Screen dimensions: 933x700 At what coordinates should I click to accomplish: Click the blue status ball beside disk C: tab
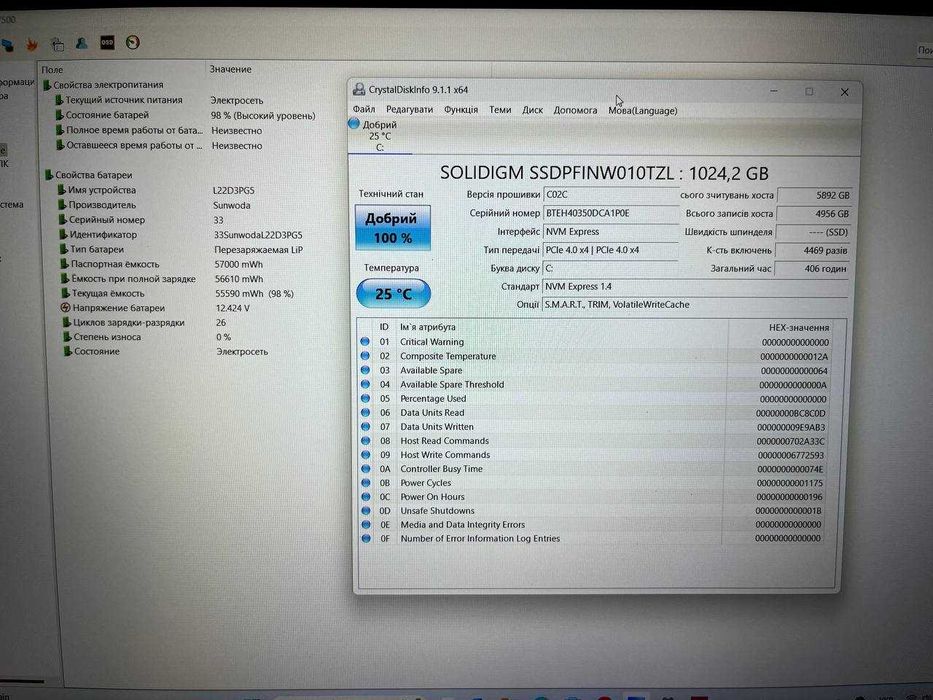[354, 123]
